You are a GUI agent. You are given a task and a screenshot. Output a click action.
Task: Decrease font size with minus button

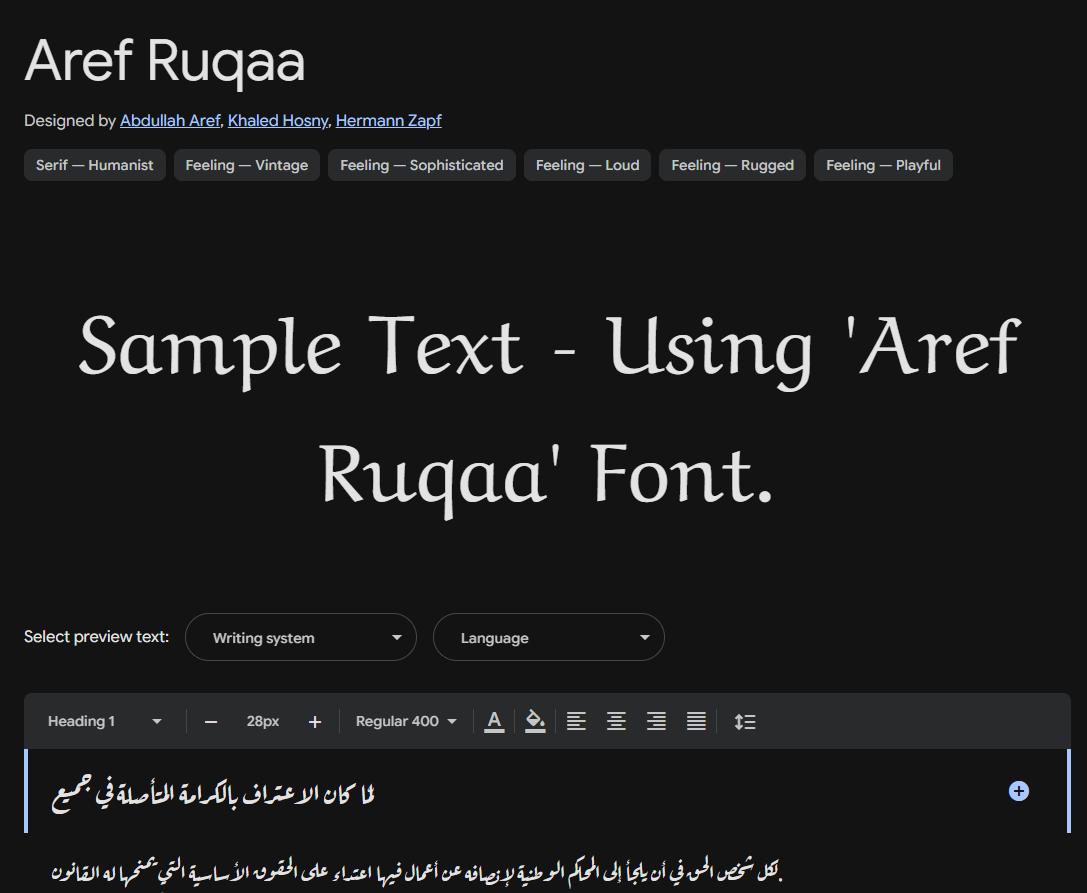pos(211,722)
